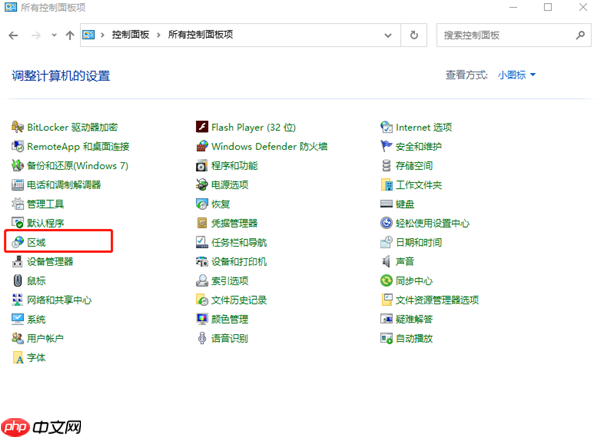Click the 文件历史记录 icon
The image size is (600, 437).
(202, 300)
